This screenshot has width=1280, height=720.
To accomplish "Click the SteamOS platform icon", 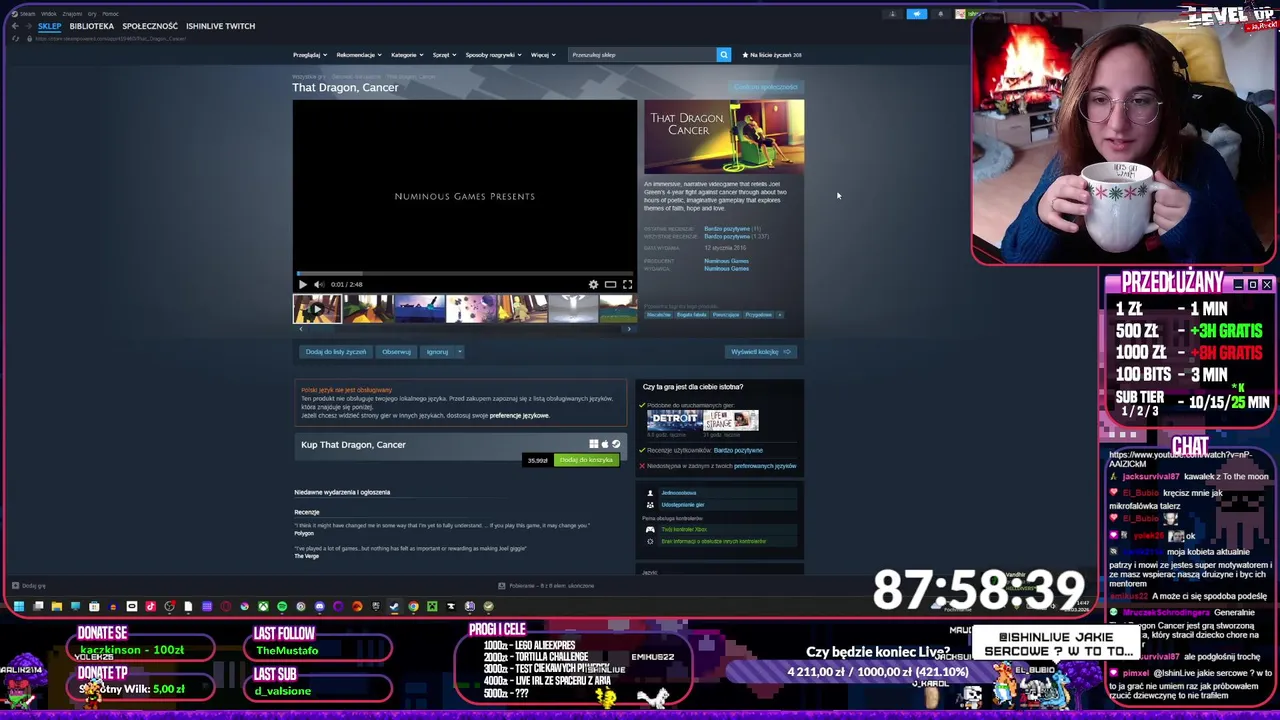I will [x=616, y=444].
